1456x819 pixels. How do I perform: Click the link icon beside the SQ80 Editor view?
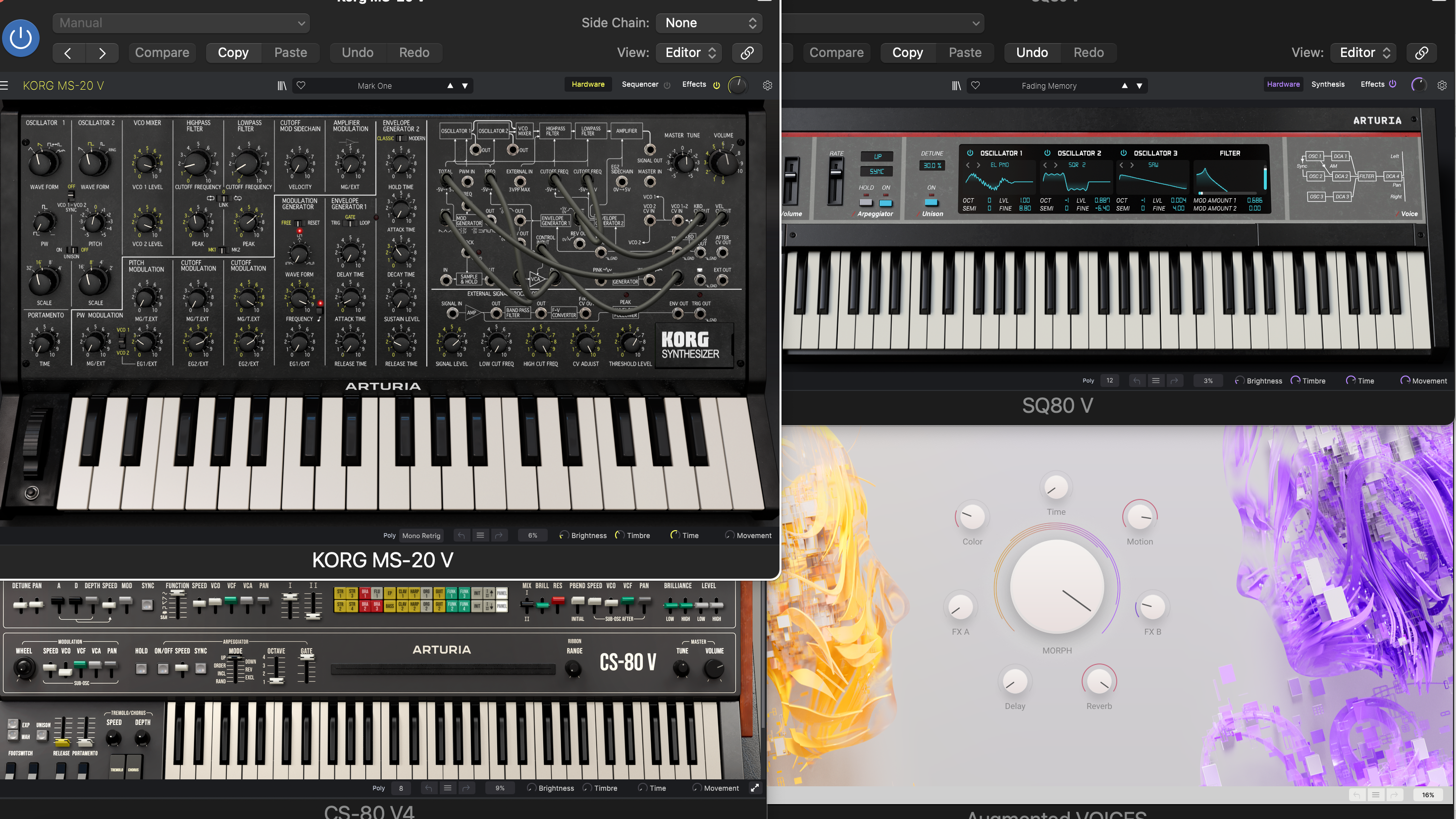point(1421,53)
